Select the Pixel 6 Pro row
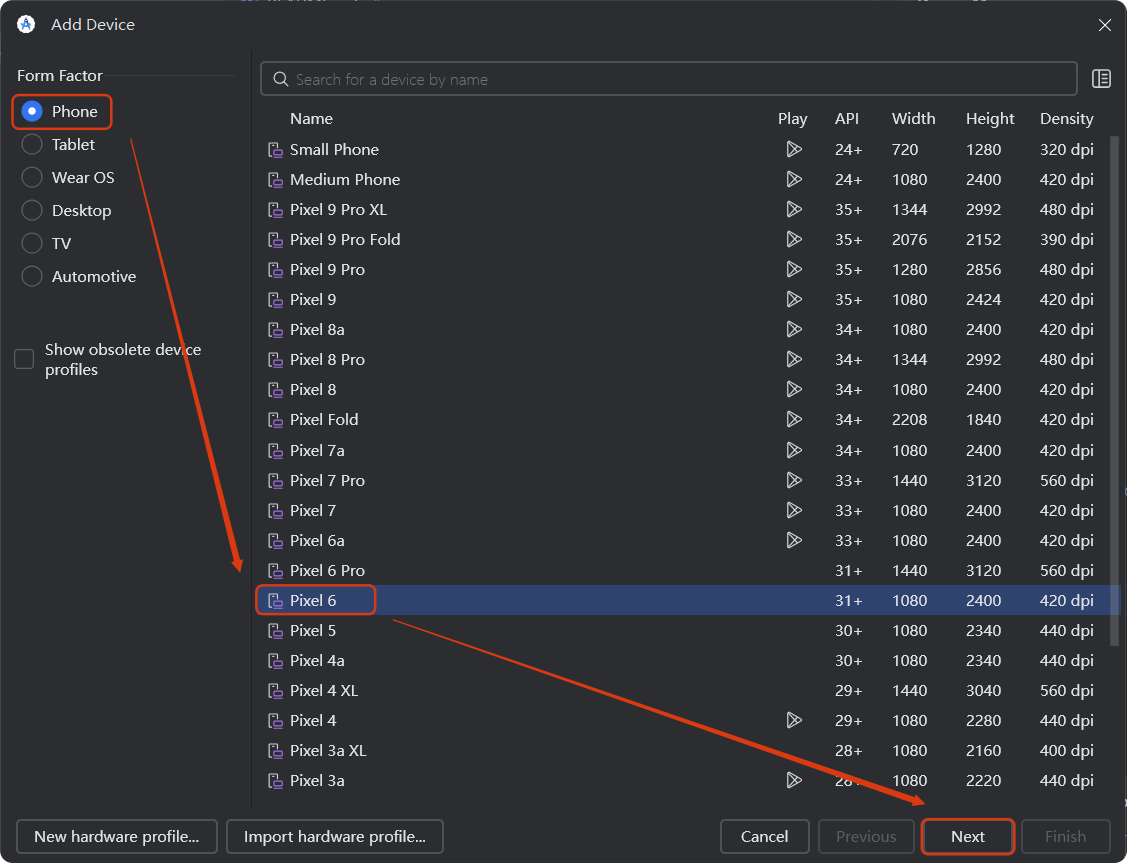Viewport: 1127px width, 863px height. (688, 571)
